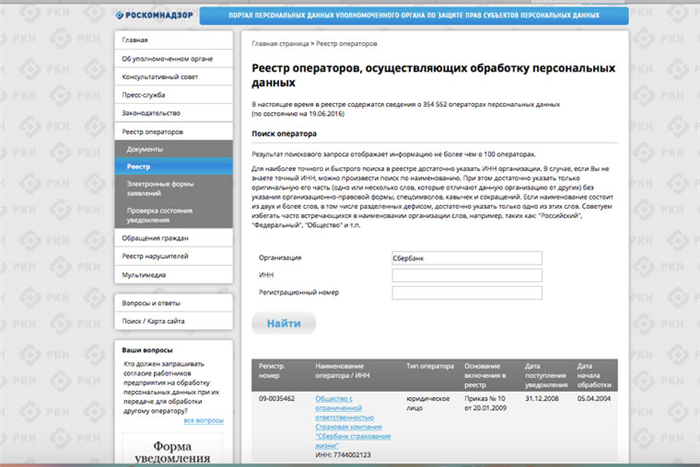Open the Главная menu item
The height and width of the screenshot is (467, 700).
[x=174, y=40]
